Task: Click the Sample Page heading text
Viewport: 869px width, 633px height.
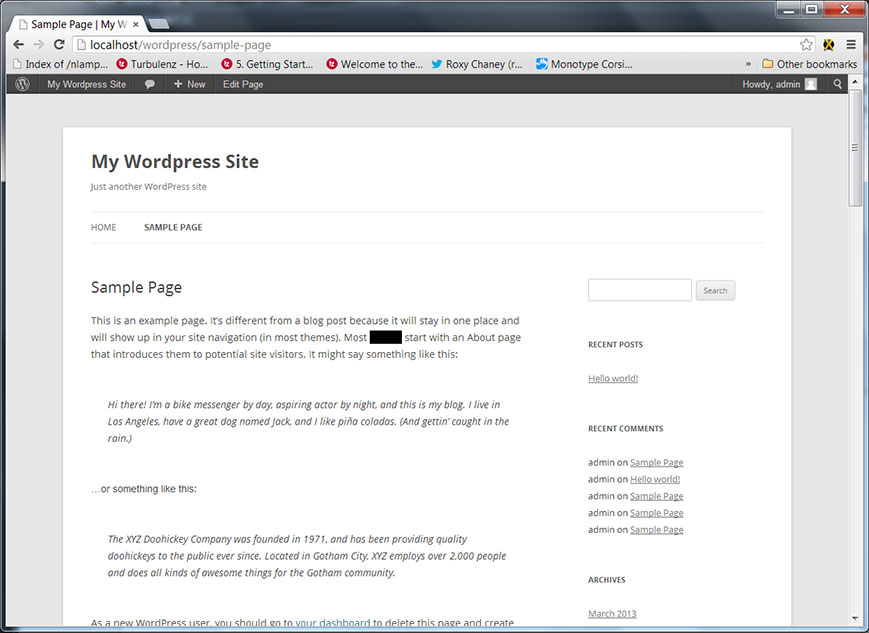Action: (x=136, y=287)
